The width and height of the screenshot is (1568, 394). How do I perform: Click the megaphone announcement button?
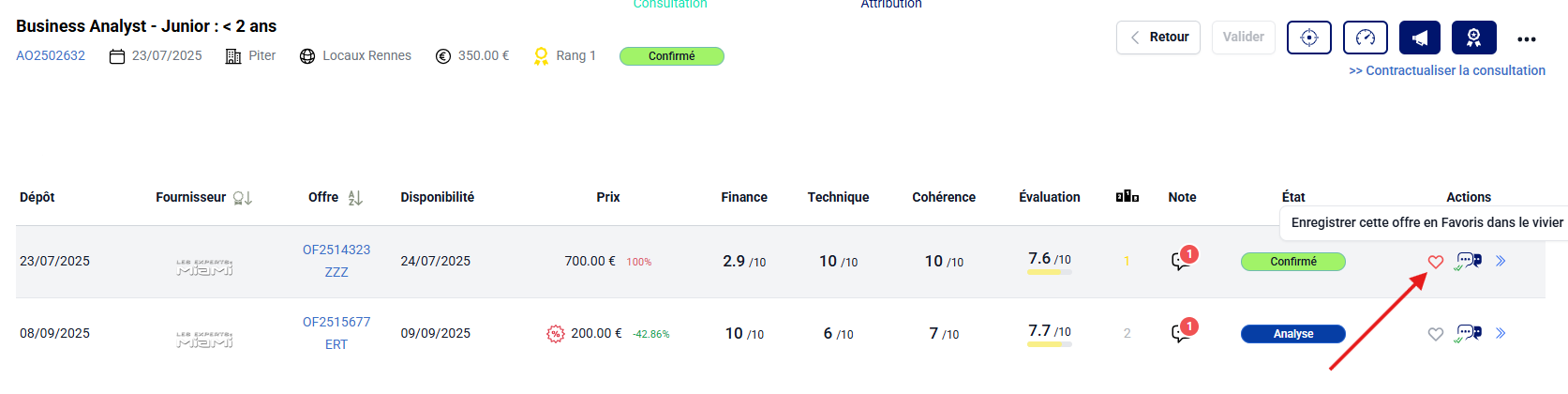[1419, 38]
